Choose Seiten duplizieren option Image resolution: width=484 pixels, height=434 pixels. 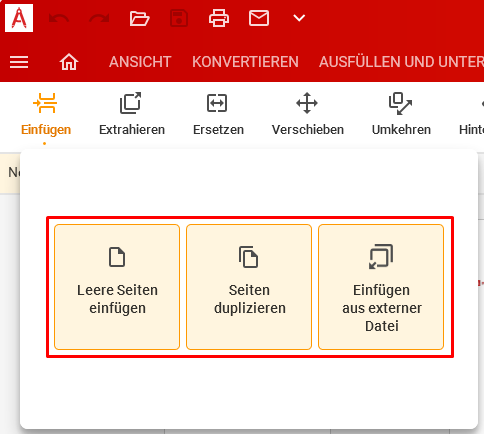[x=249, y=287]
